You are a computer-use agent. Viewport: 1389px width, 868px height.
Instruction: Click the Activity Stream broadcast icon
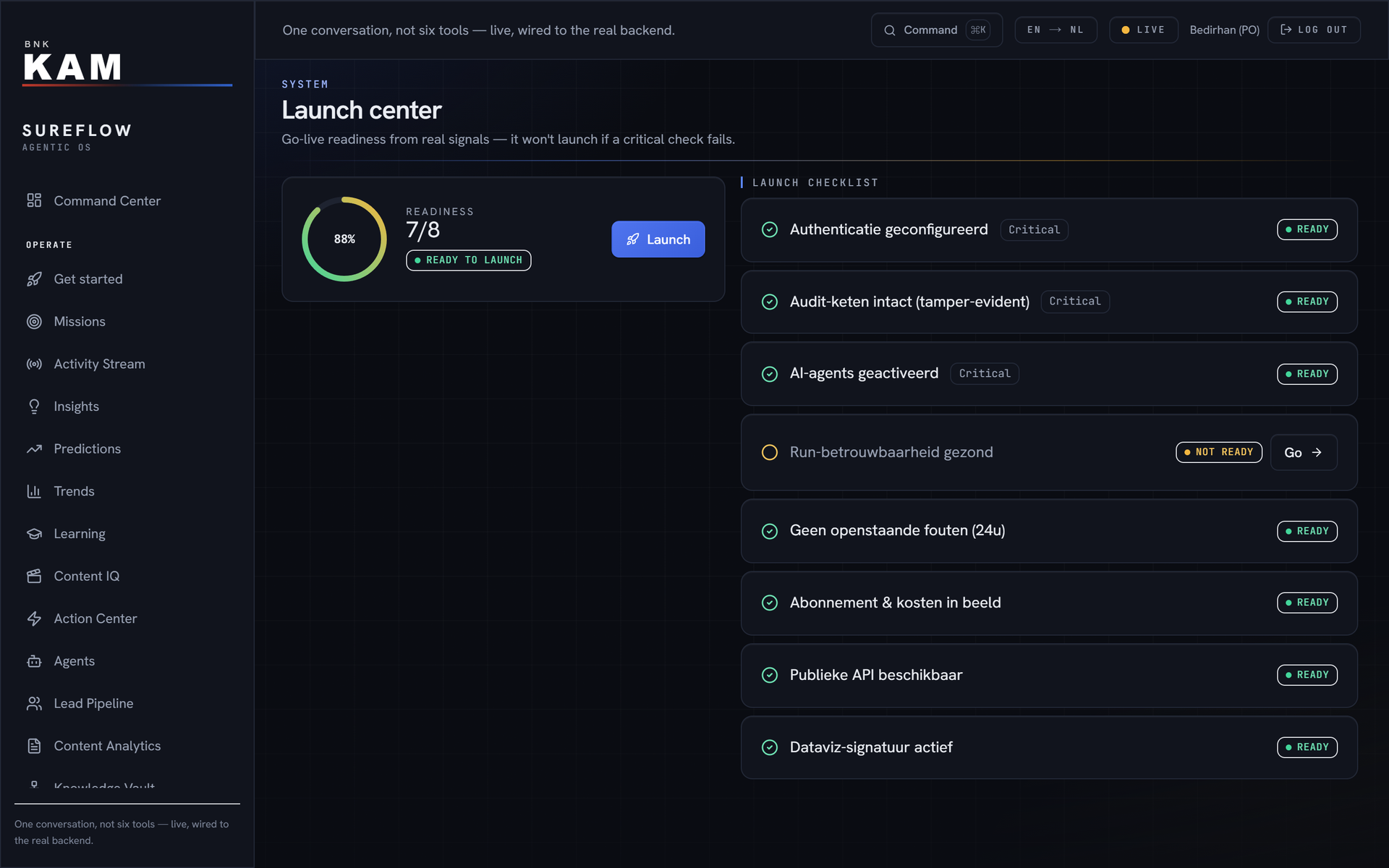[x=34, y=364]
